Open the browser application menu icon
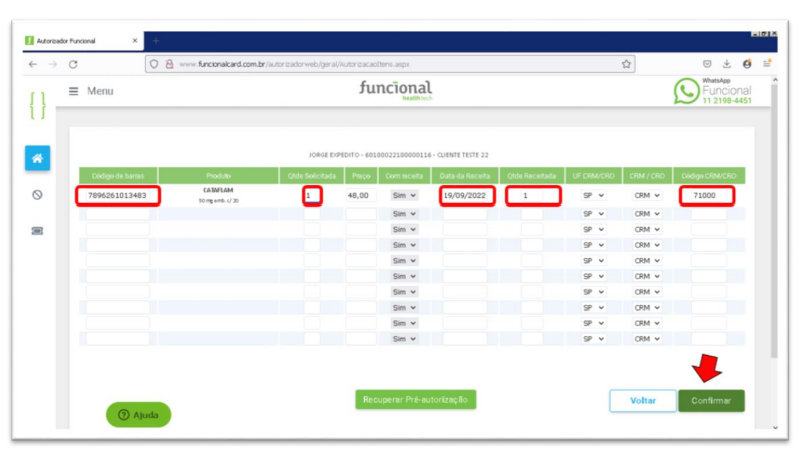The image size is (800, 451). 767,63
